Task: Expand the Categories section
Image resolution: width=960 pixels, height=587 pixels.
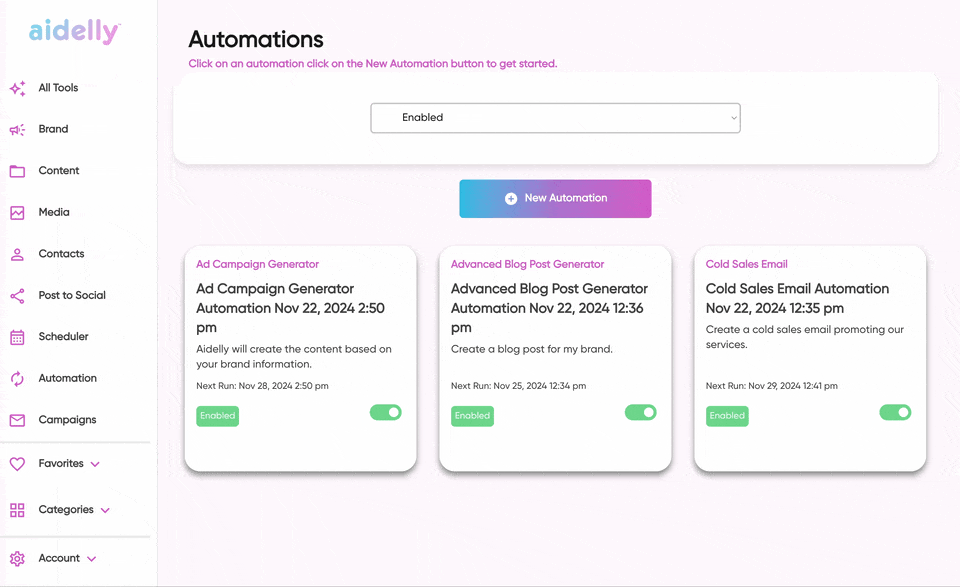Action: (105, 510)
